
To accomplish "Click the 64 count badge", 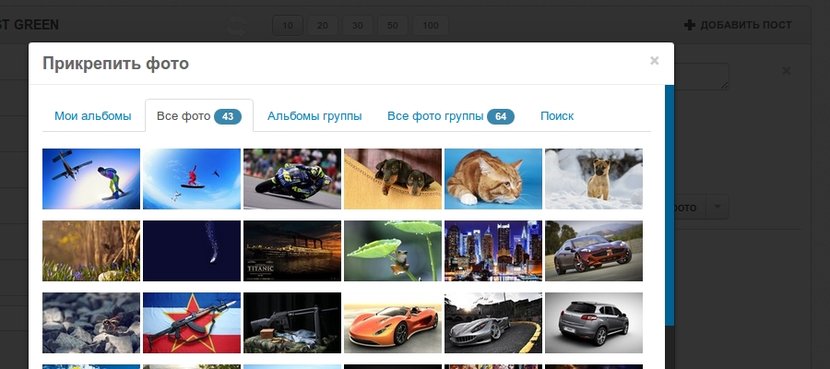I will [x=500, y=116].
